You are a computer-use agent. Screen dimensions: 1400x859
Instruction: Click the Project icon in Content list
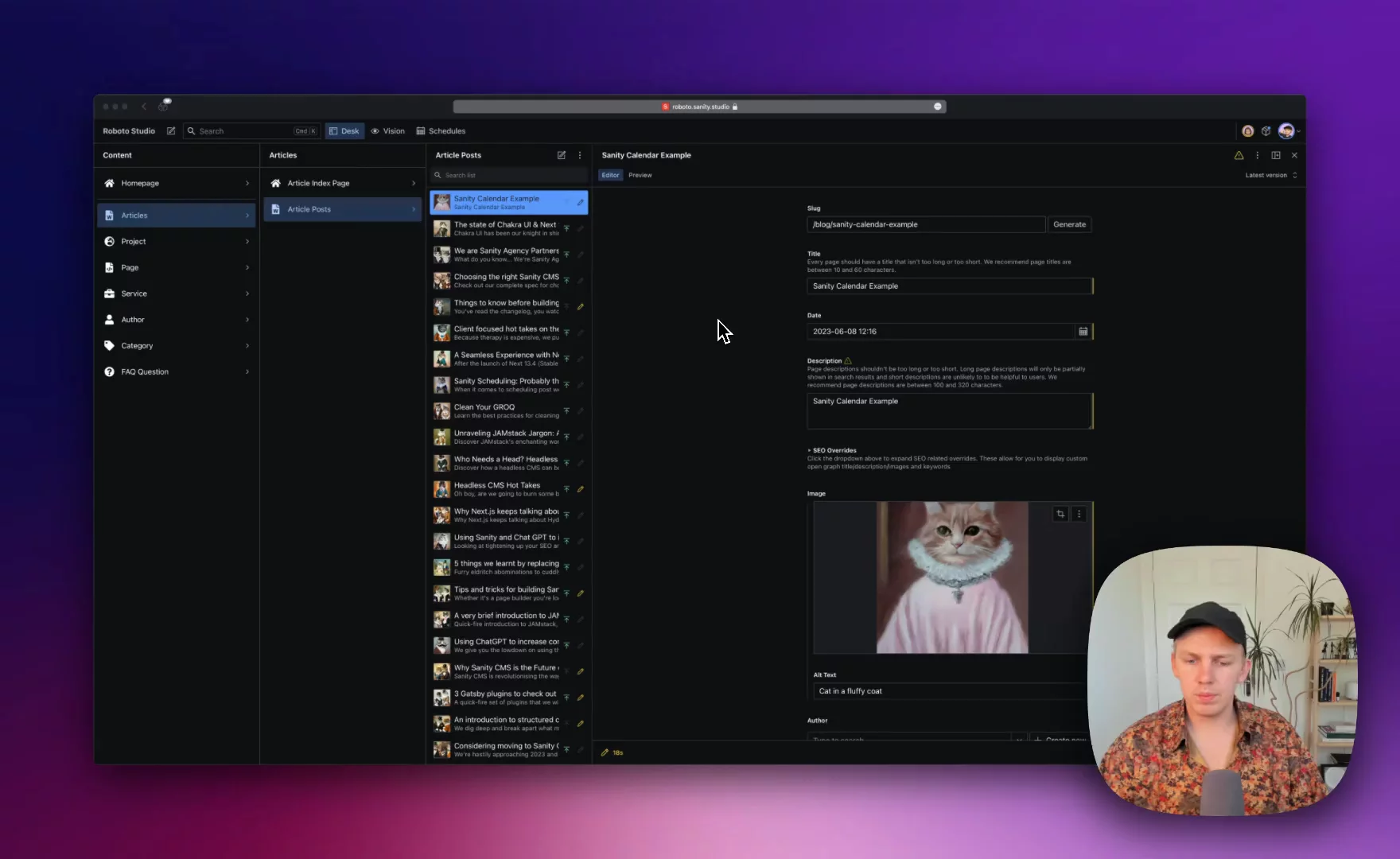click(x=109, y=241)
